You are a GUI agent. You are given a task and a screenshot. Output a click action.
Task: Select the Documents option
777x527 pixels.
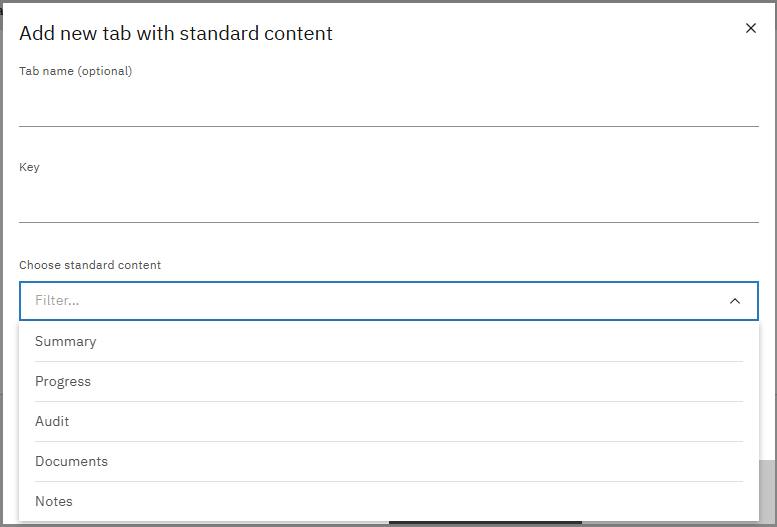pos(71,461)
